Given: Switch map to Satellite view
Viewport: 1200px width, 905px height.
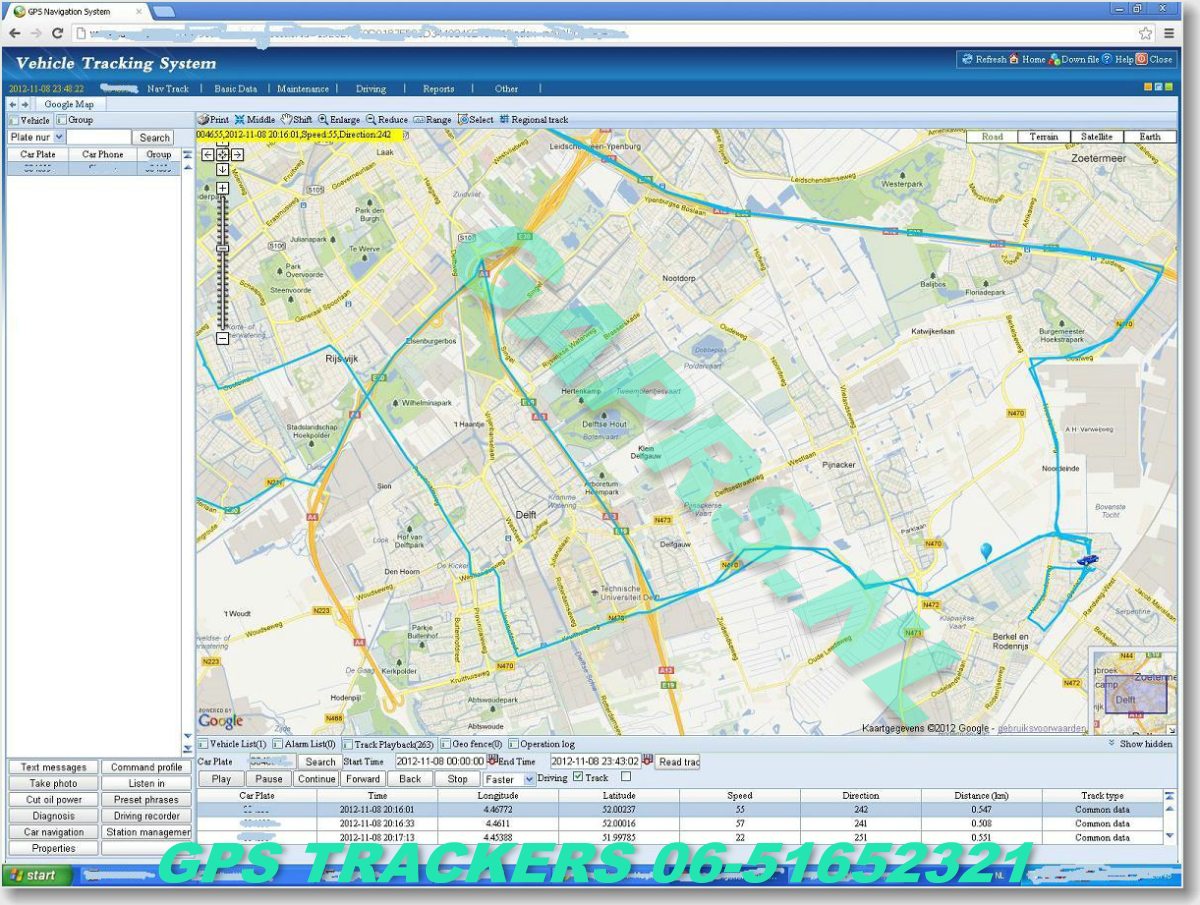Looking at the screenshot, I should pos(1097,137).
